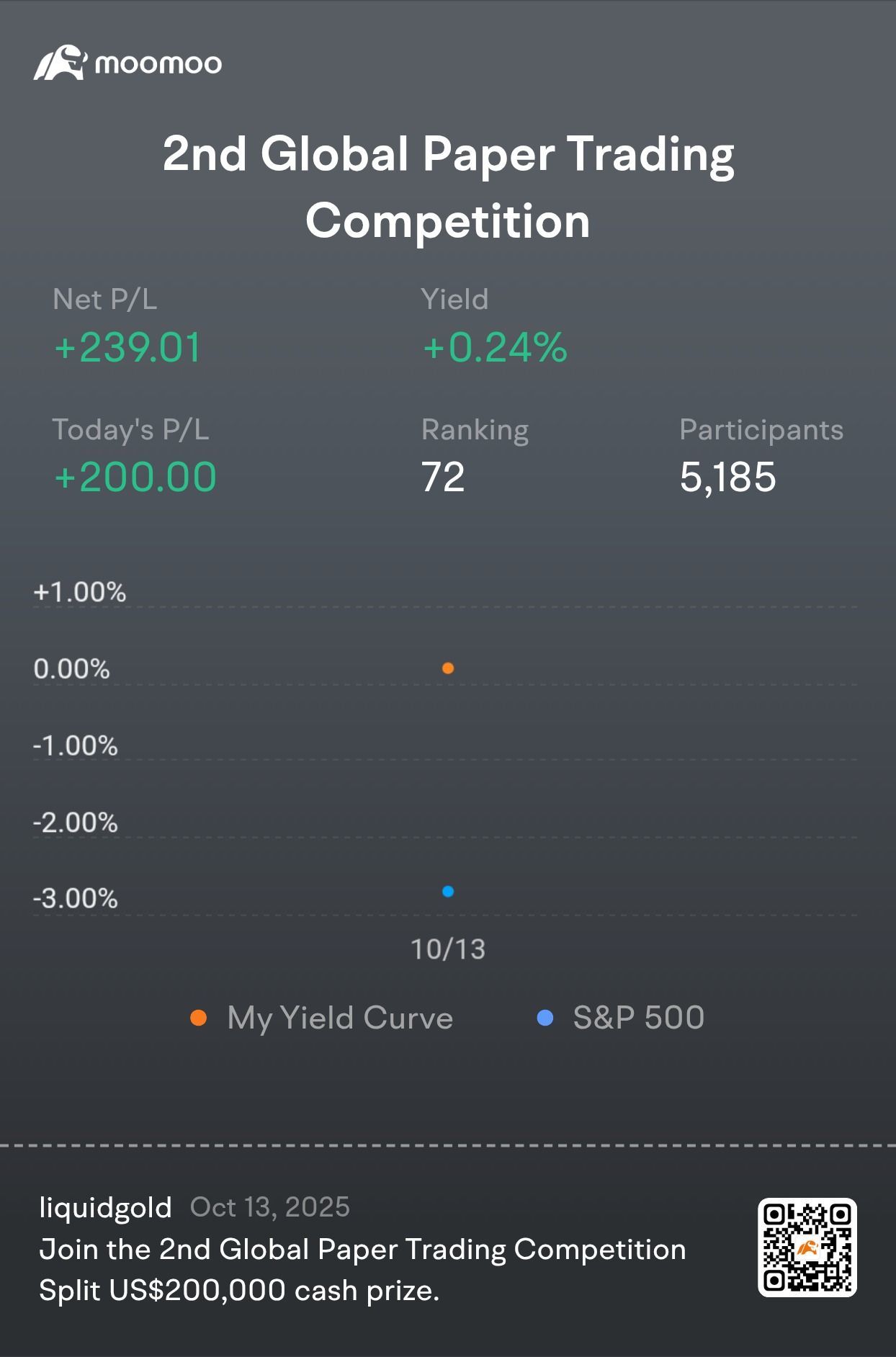Select the orange yield data point on chart
Viewport: 896px width, 1357px height.
pos(448,668)
